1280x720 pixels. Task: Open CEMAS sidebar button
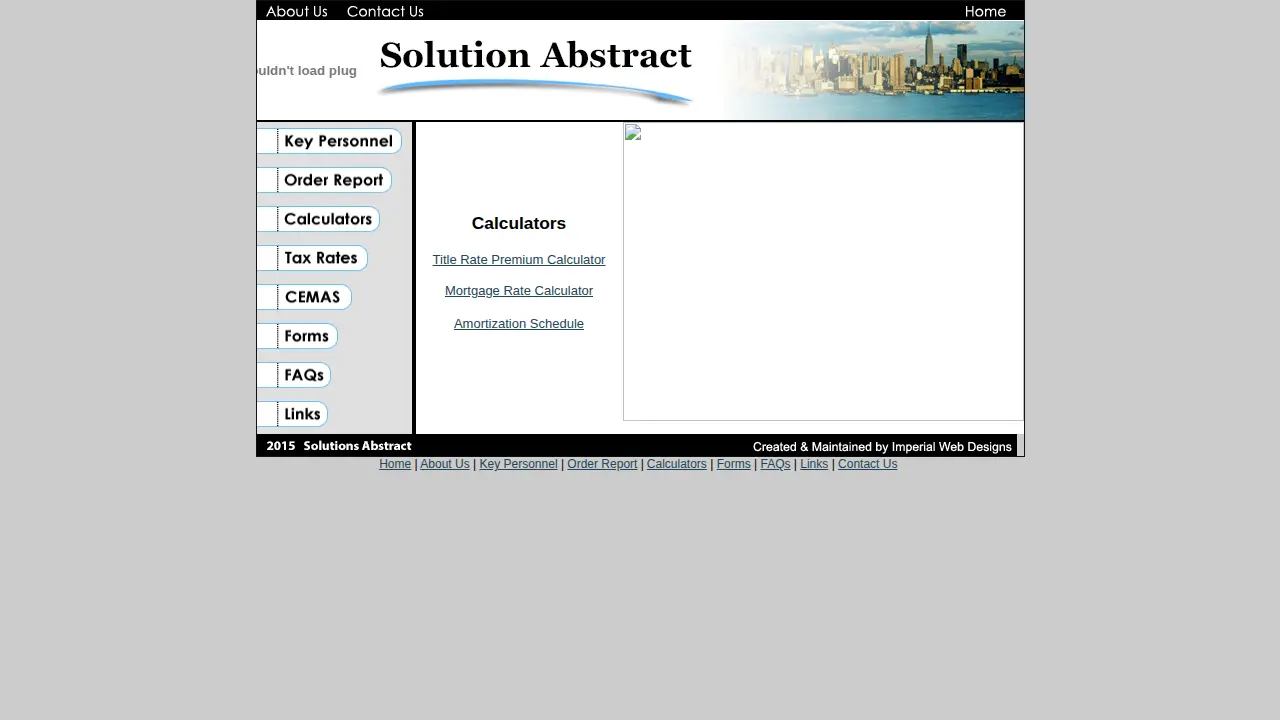(304, 297)
